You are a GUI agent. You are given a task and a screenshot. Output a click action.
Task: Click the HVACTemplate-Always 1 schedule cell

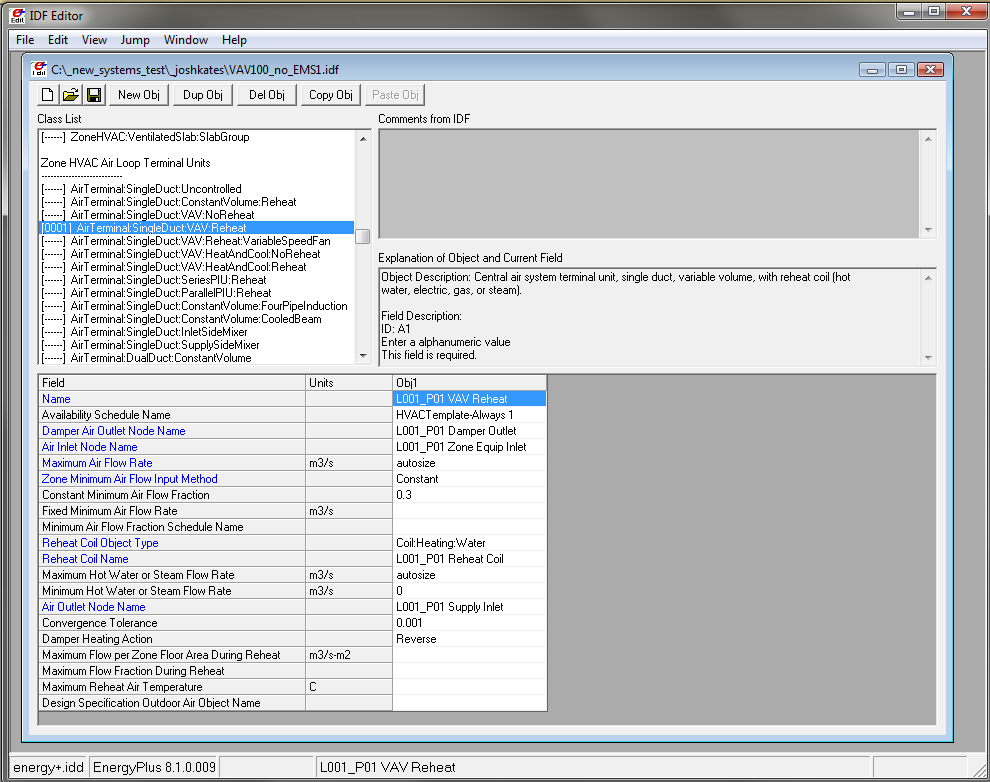(x=469, y=415)
